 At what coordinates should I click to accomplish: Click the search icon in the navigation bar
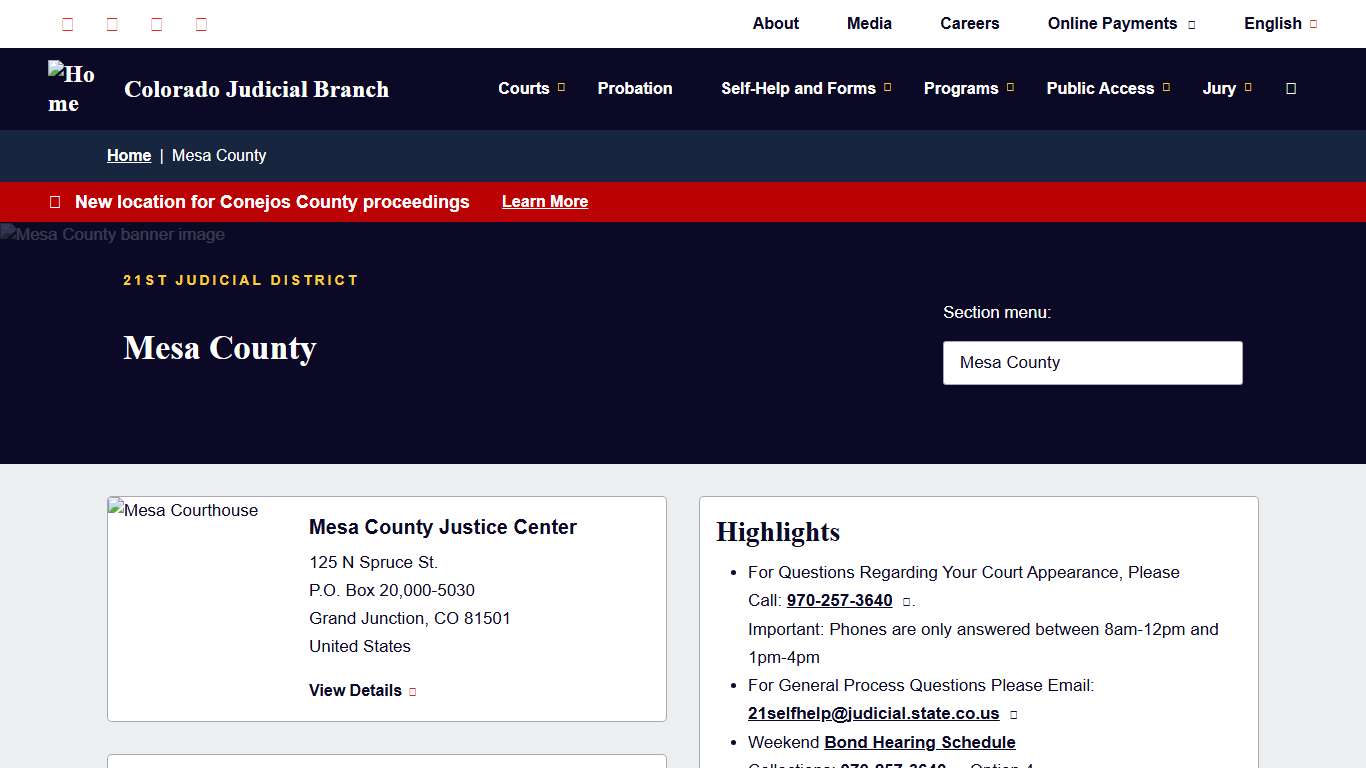[x=1290, y=88]
